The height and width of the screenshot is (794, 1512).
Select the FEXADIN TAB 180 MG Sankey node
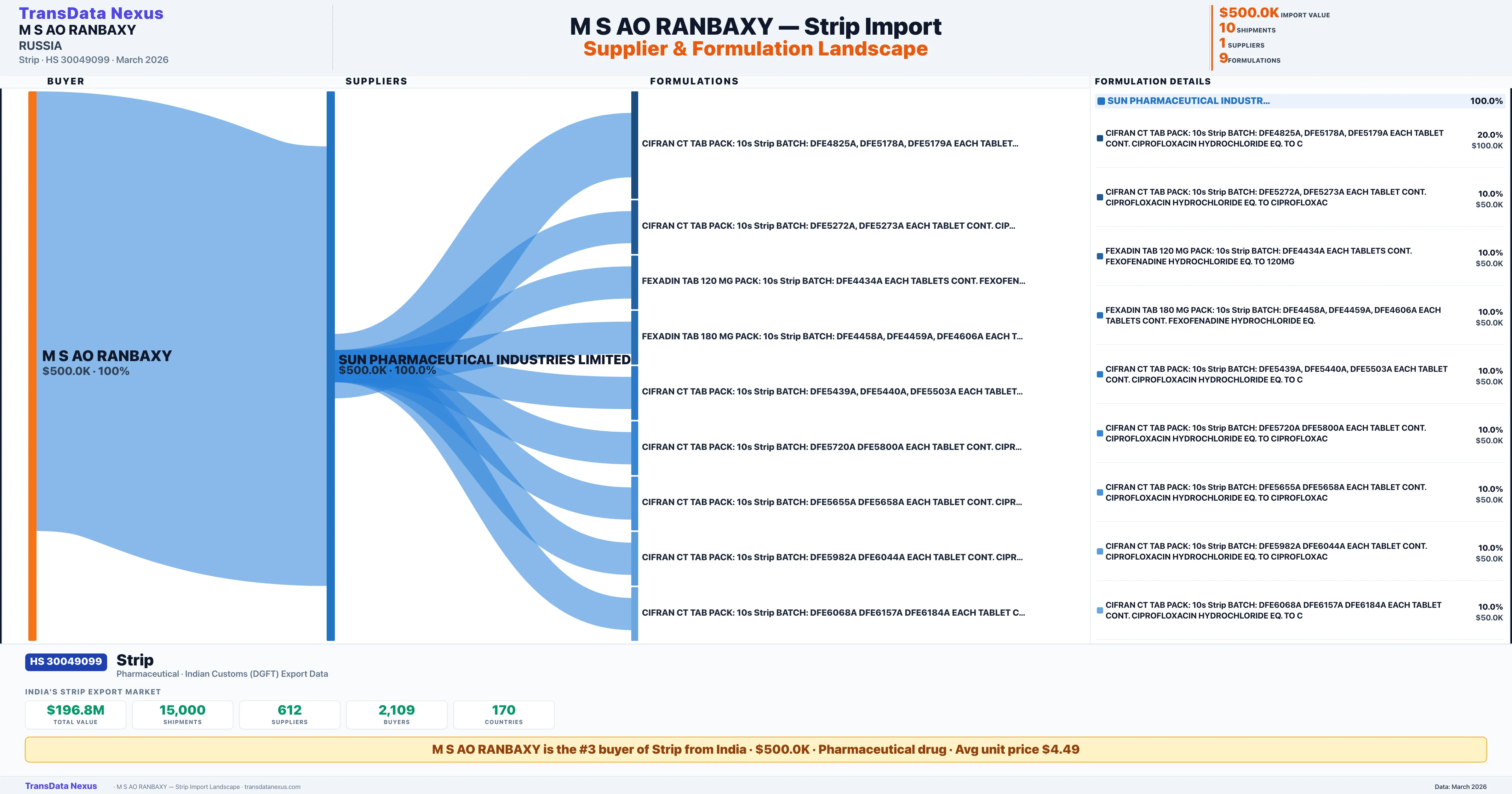click(634, 337)
